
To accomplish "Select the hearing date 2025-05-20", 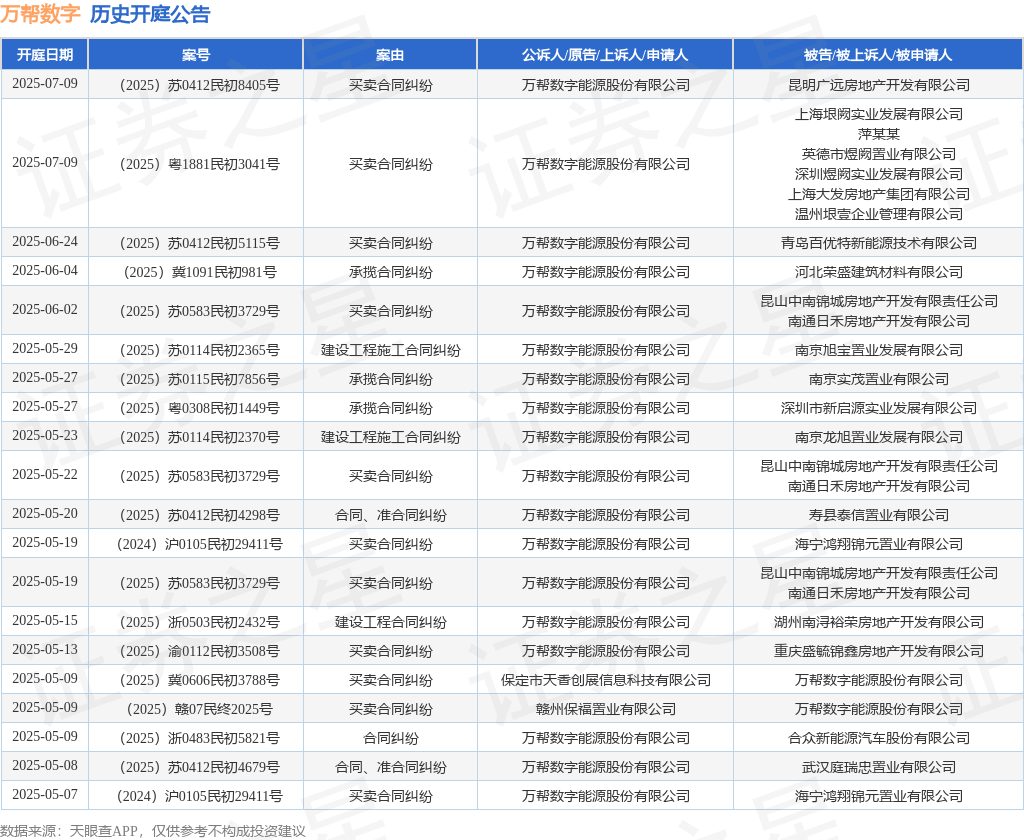I will pyautogui.click(x=44, y=514).
